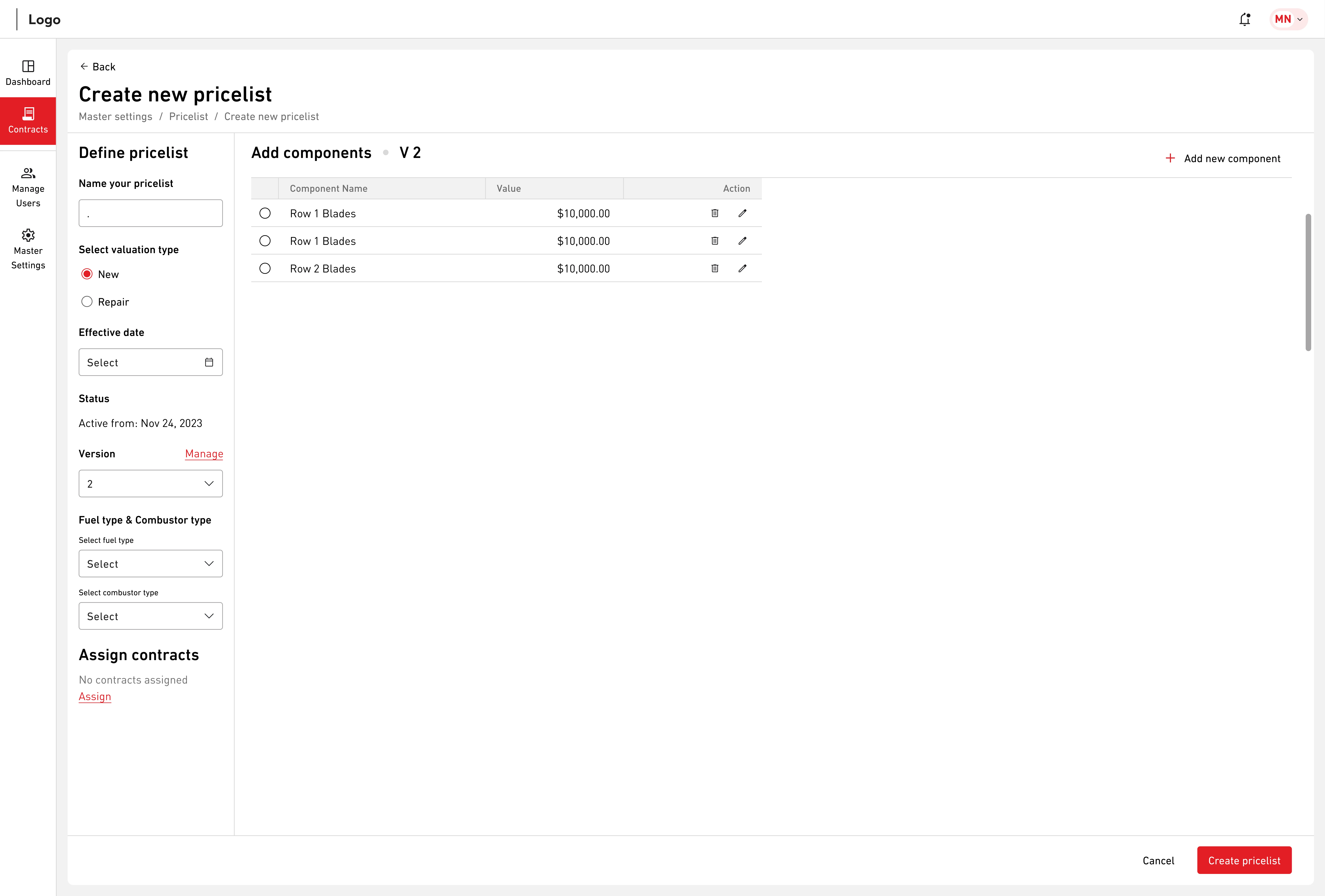Focus the Name your pricelist field
Viewport: 1325px width, 896px height.
[150, 213]
